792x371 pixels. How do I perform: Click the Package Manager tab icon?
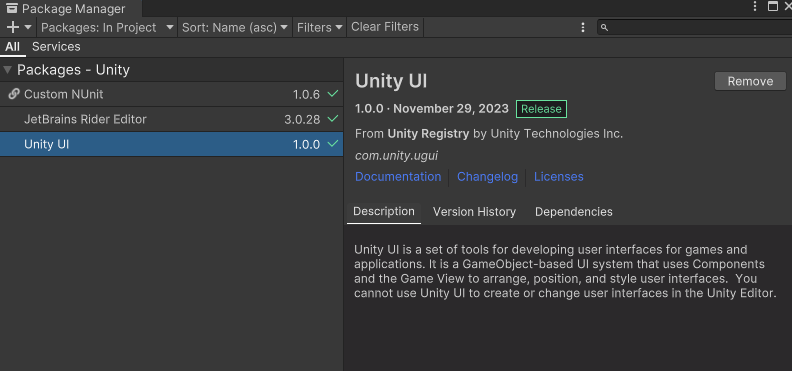pos(12,9)
